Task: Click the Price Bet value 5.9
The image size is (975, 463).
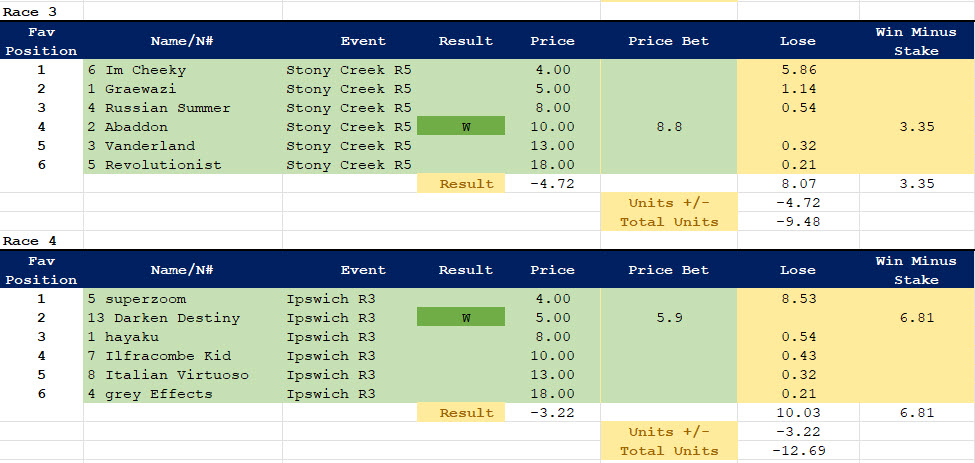Action: click(x=667, y=318)
